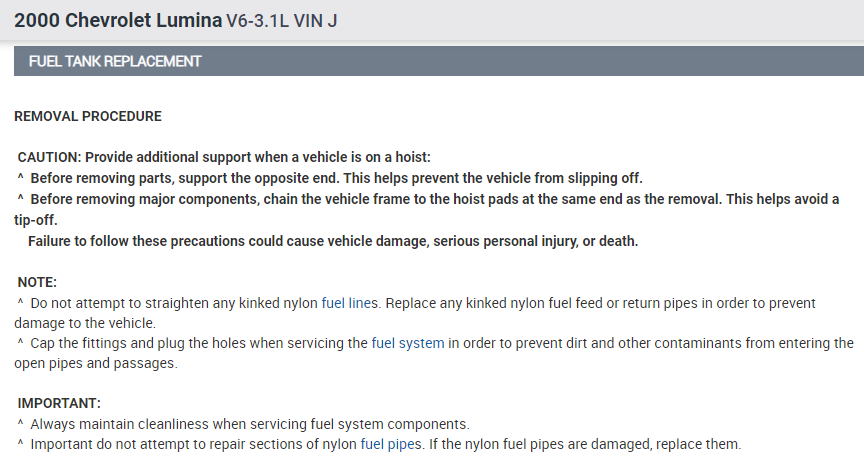The width and height of the screenshot is (864, 476).
Task: Click the V6-3.1L VIN J engine label
Action: coord(283,20)
